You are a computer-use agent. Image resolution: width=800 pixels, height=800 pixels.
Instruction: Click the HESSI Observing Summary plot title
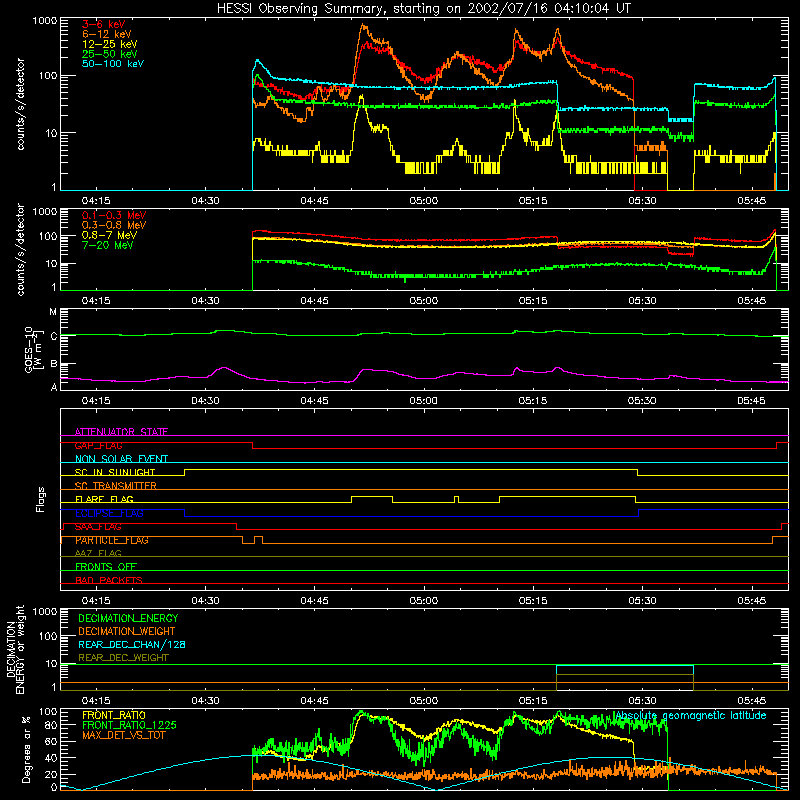423,9
